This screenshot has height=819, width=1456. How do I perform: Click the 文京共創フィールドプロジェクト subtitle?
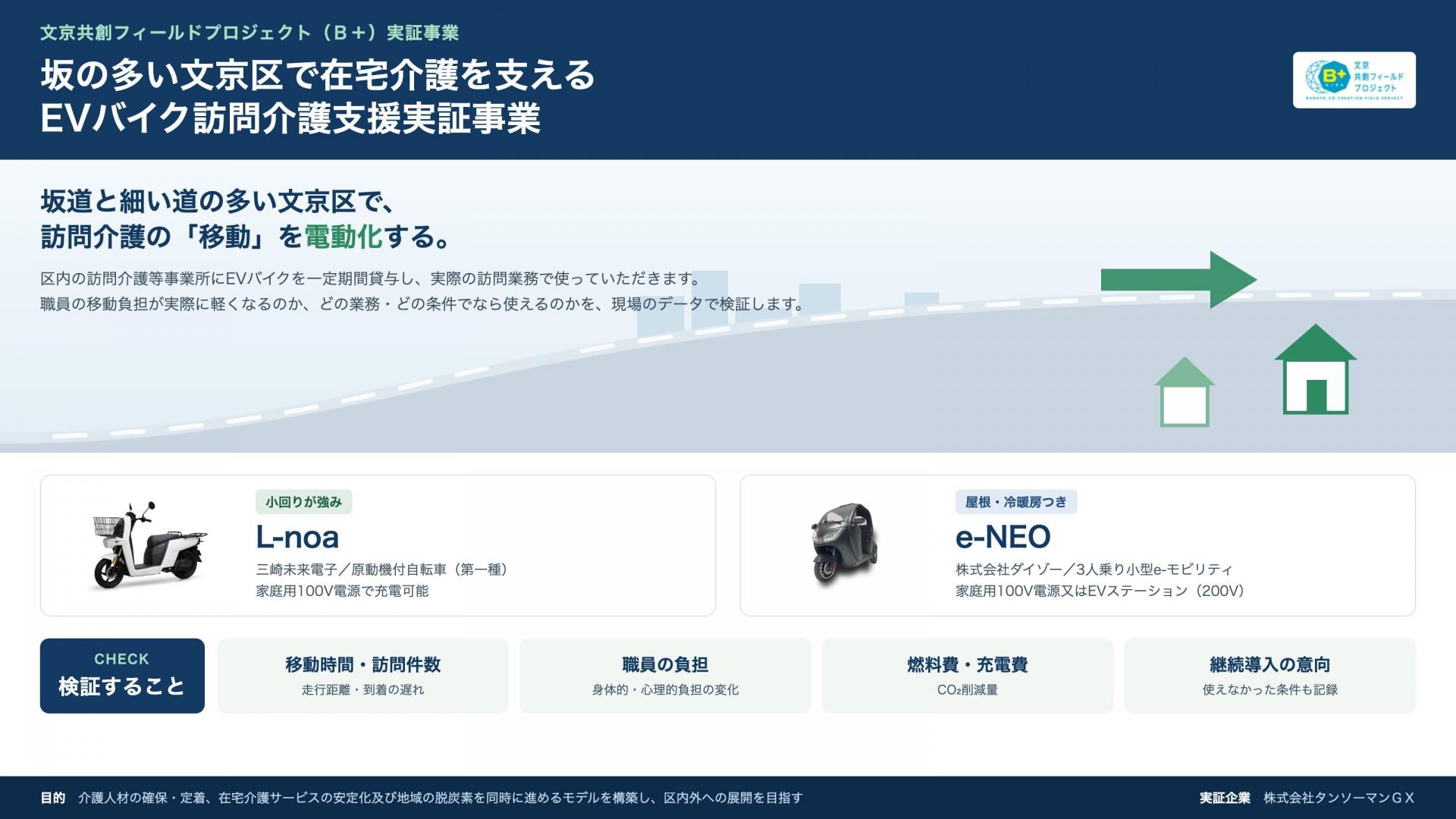pos(249,33)
